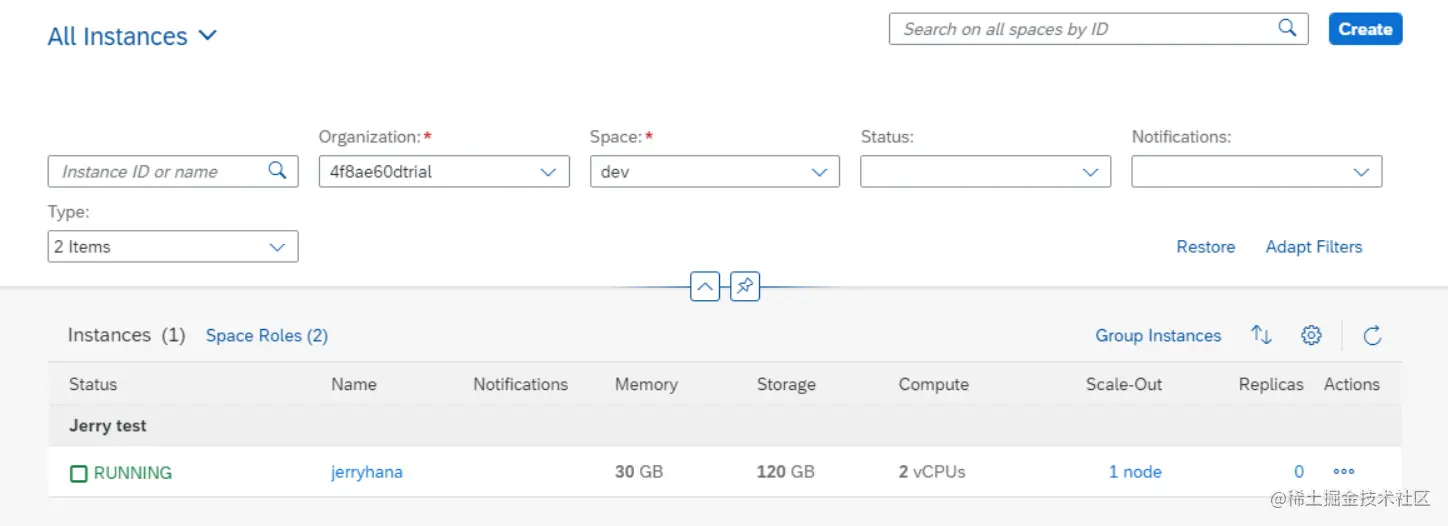1448x526 pixels.
Task: Open the Organization dropdown
Action: 547,172
